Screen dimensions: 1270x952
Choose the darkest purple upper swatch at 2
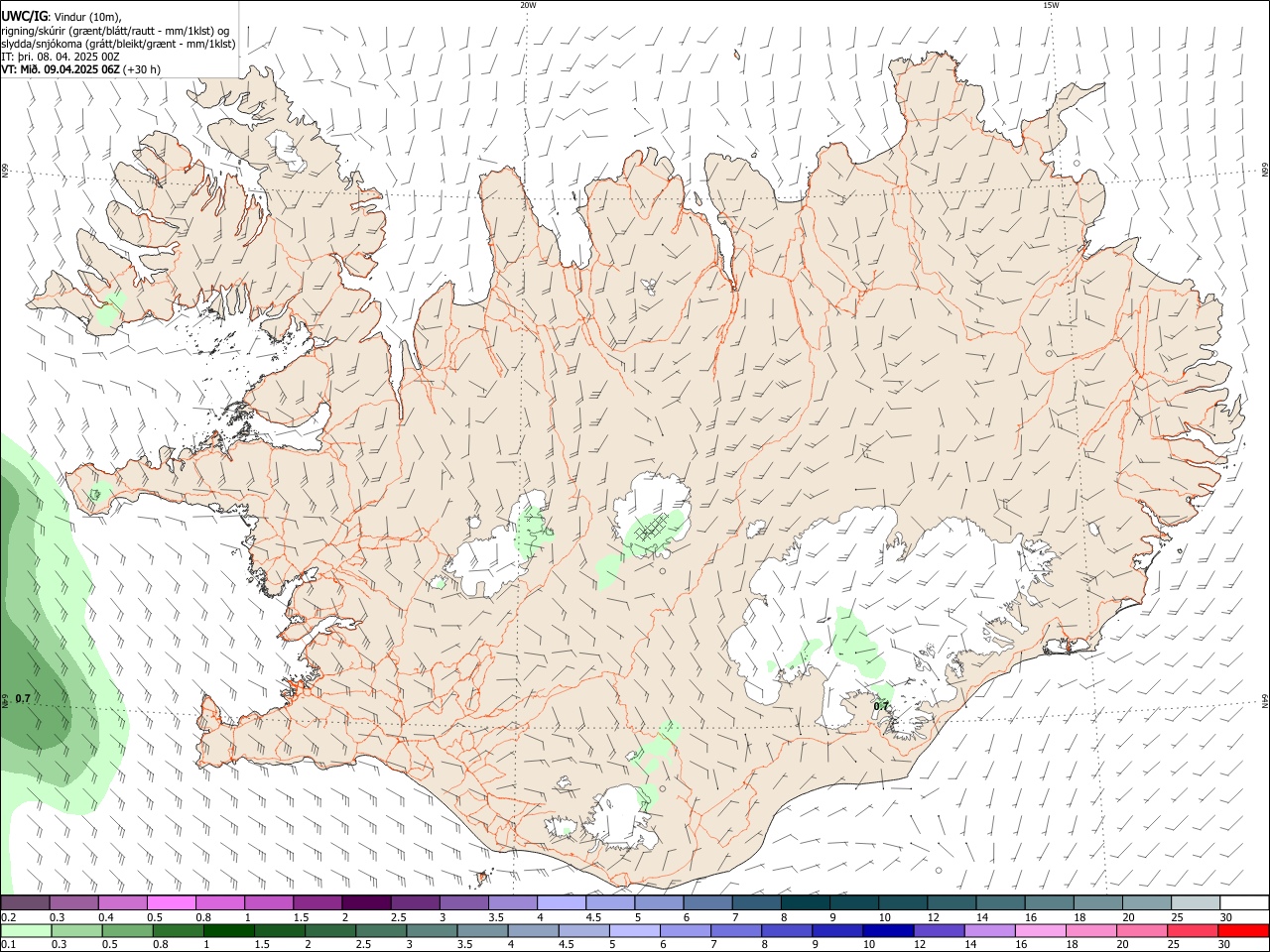click(x=366, y=903)
